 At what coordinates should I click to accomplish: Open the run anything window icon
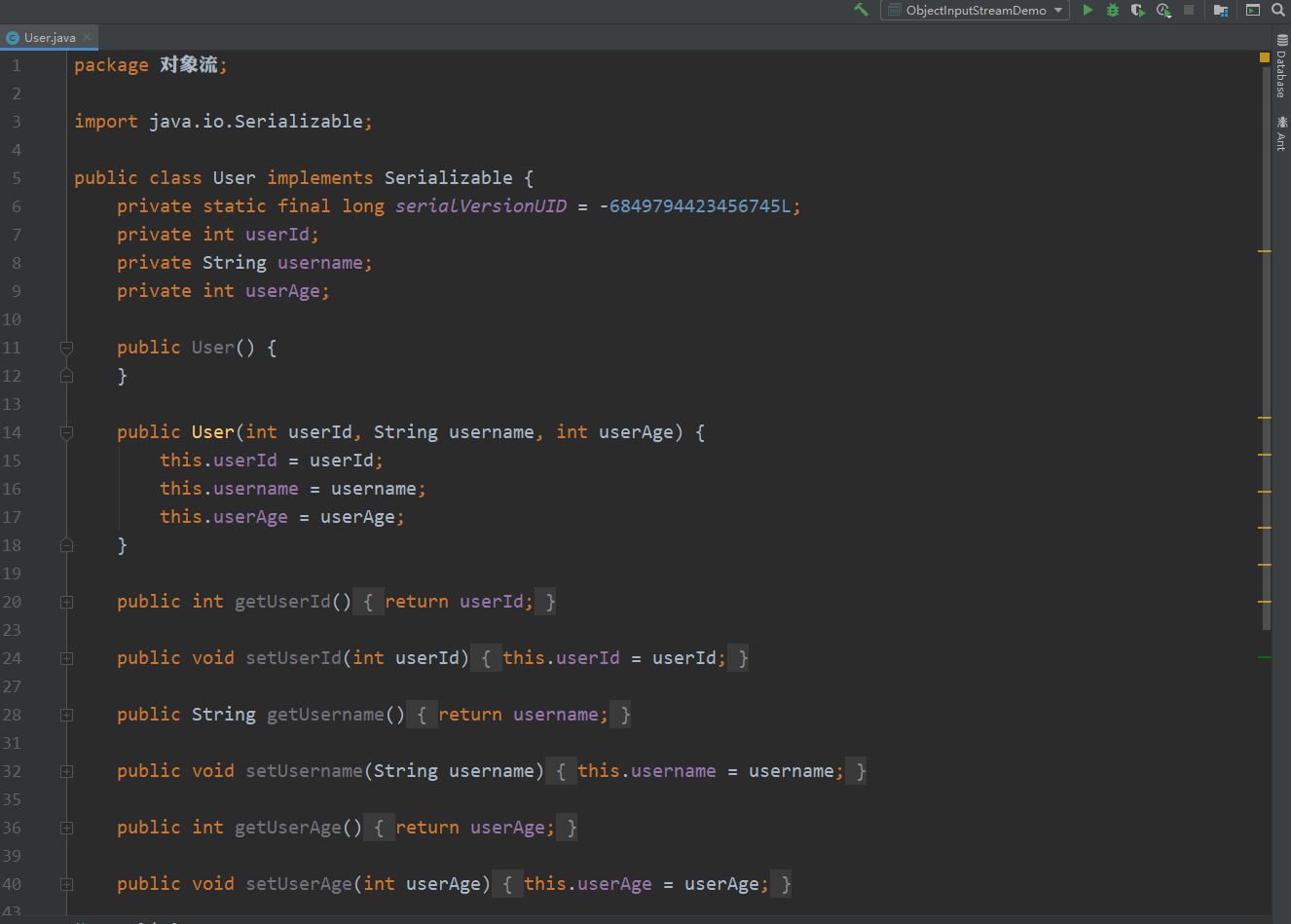(x=1253, y=10)
